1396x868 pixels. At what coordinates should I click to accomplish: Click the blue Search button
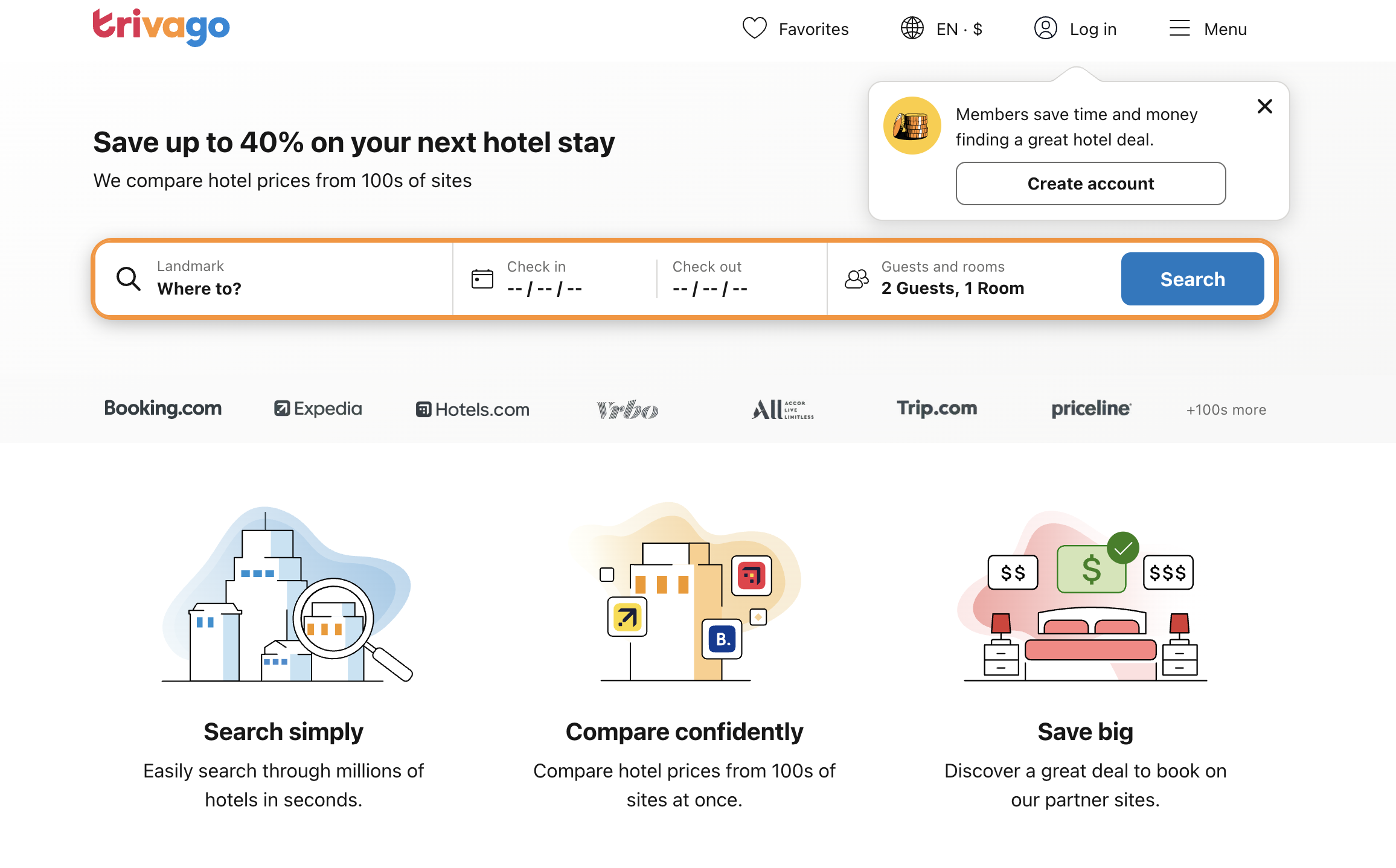[1192, 279]
